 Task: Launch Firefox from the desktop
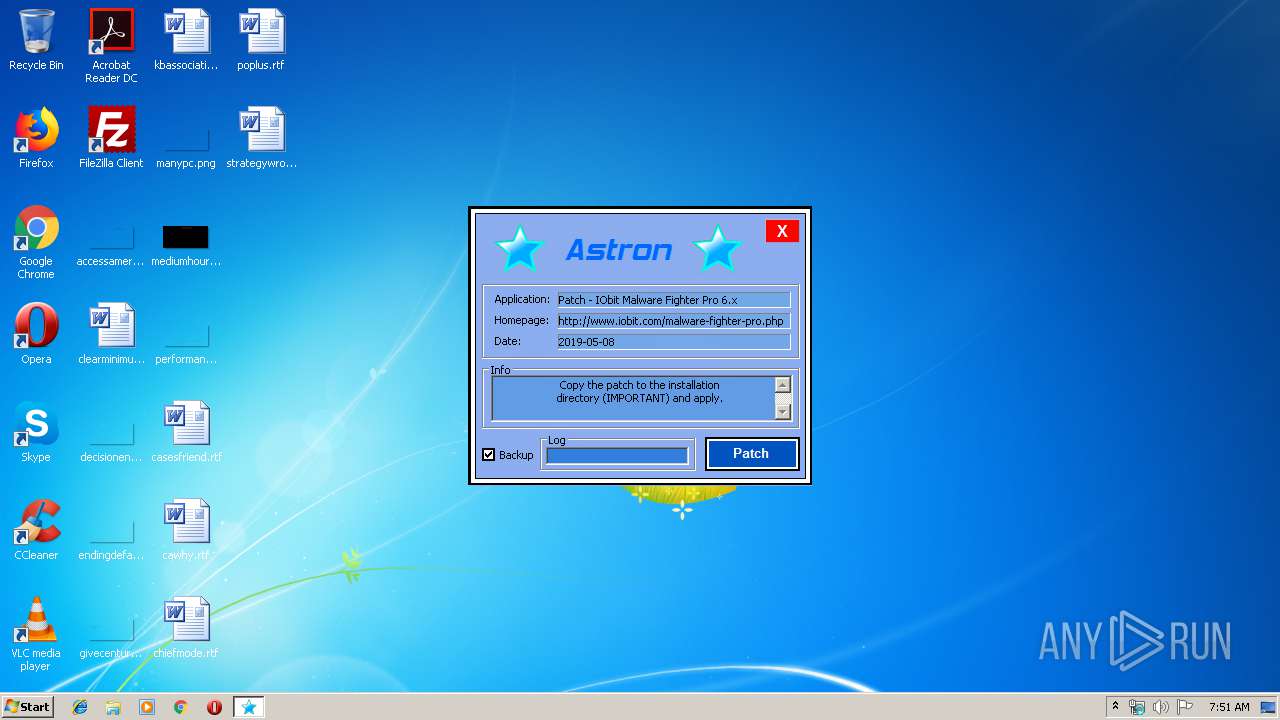click(36, 138)
